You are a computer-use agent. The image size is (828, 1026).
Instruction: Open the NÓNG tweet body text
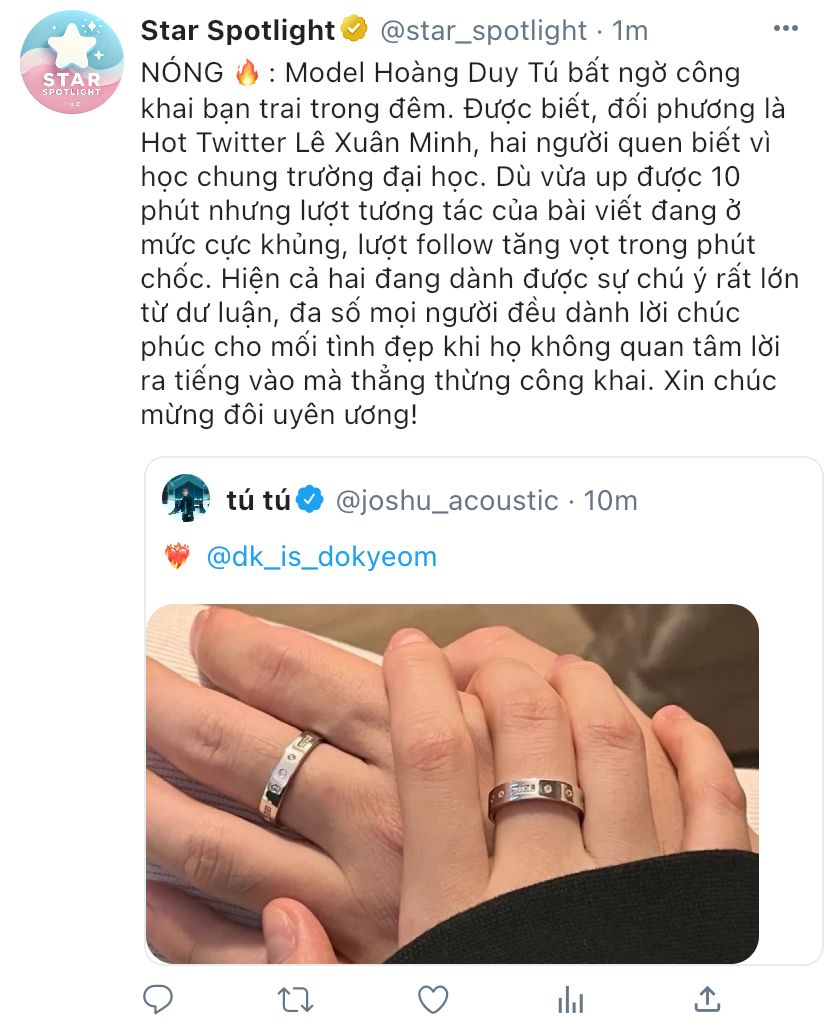point(469,243)
